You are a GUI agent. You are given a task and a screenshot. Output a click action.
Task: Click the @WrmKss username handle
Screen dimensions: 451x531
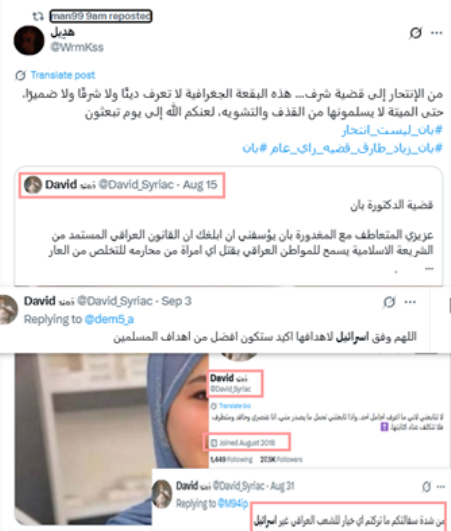pos(77,47)
